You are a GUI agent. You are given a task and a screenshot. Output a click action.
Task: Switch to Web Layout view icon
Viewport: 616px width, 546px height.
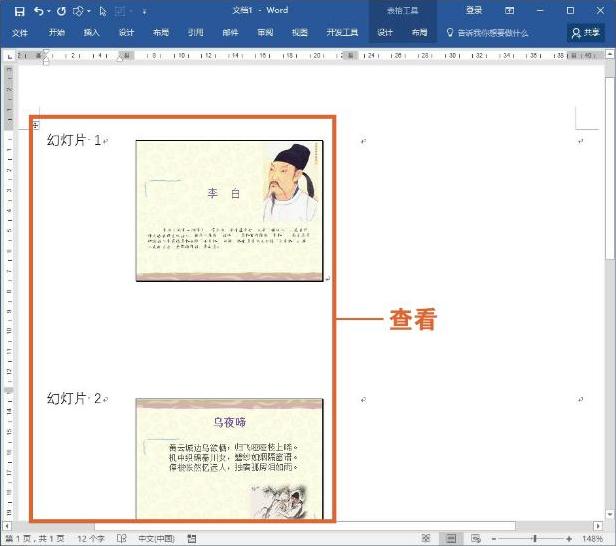[476, 539]
